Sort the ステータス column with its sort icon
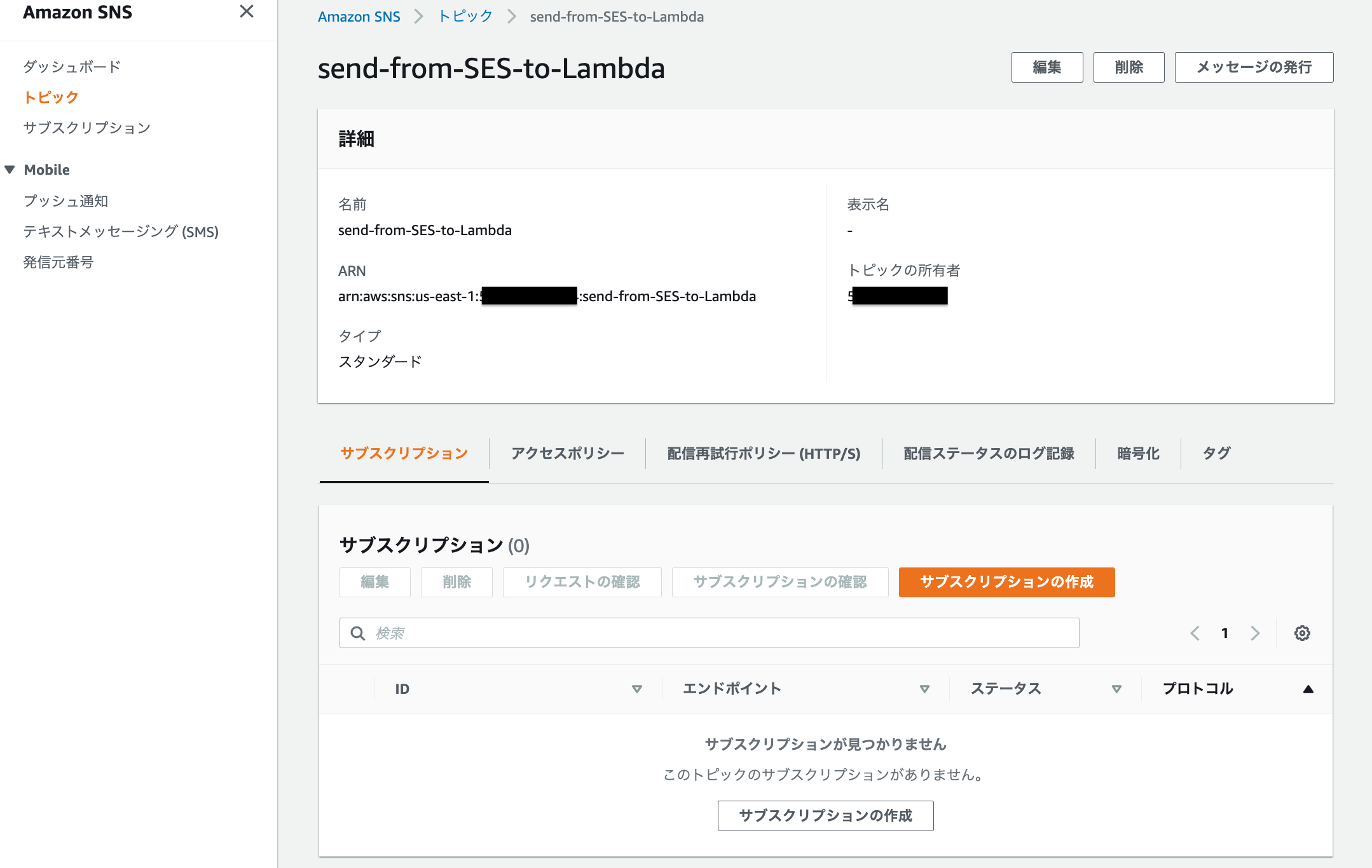 1116,688
